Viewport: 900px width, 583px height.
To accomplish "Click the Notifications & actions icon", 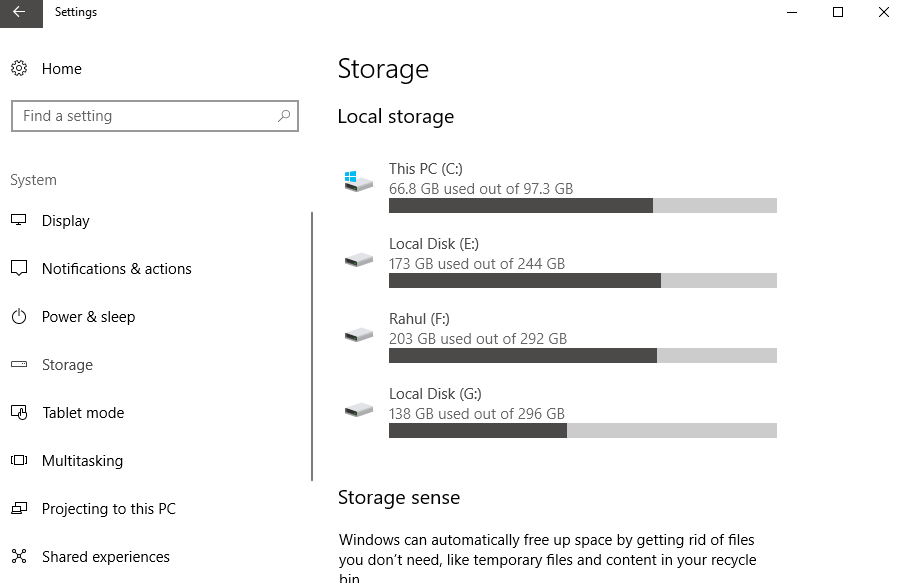I will (19, 269).
